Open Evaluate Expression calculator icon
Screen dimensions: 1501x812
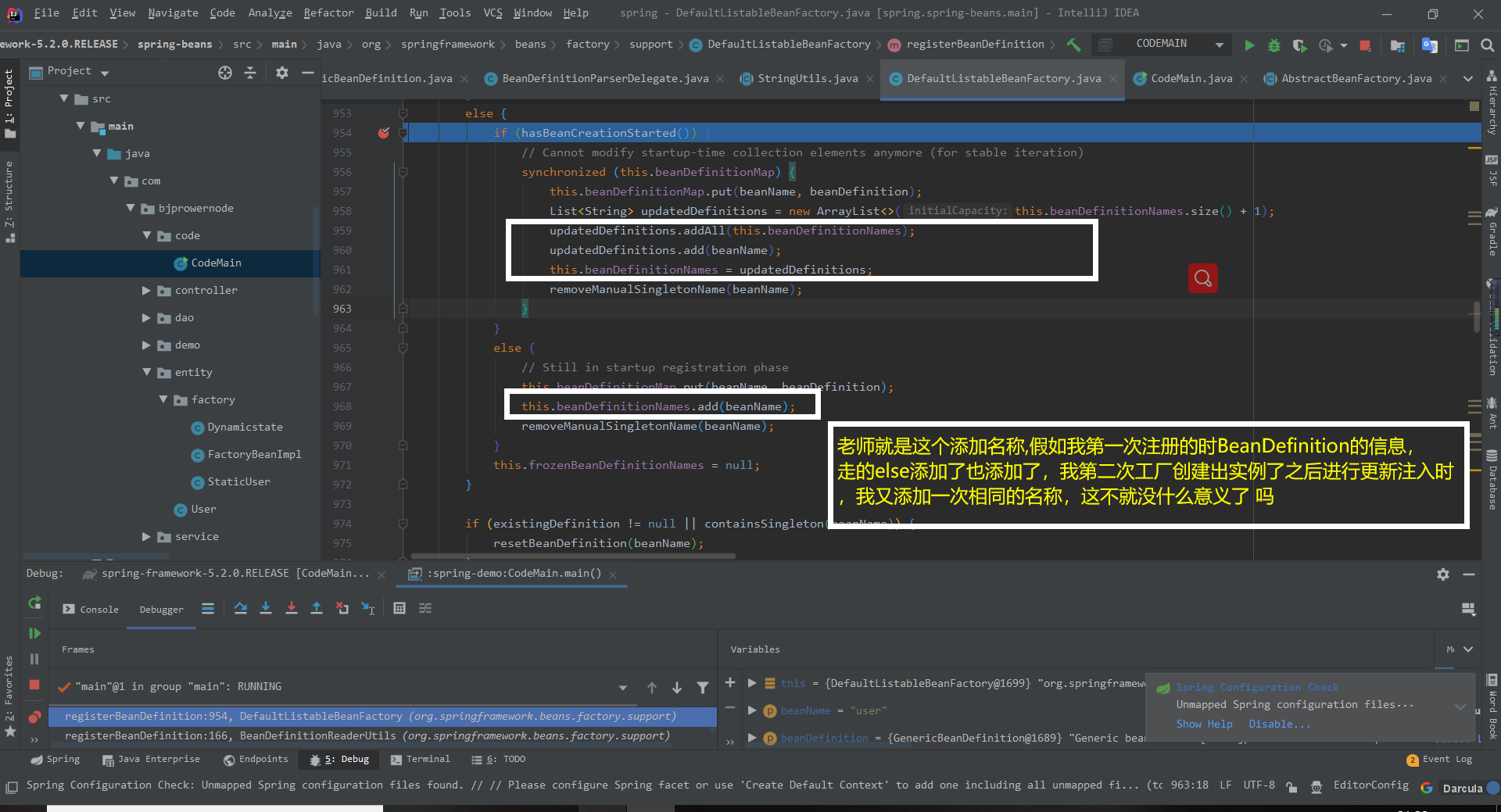399,608
